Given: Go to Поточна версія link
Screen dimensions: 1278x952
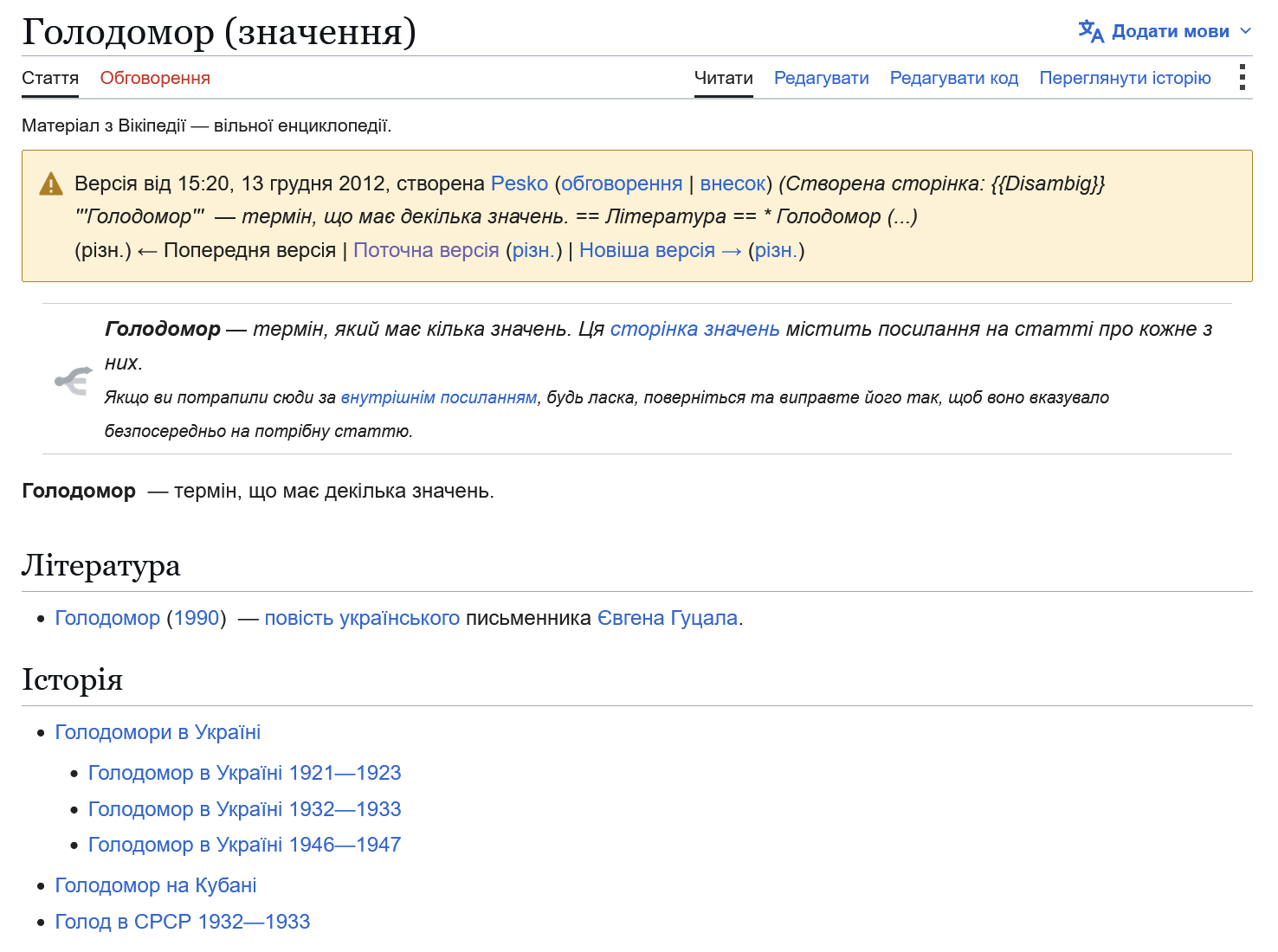Looking at the screenshot, I should tap(426, 250).
